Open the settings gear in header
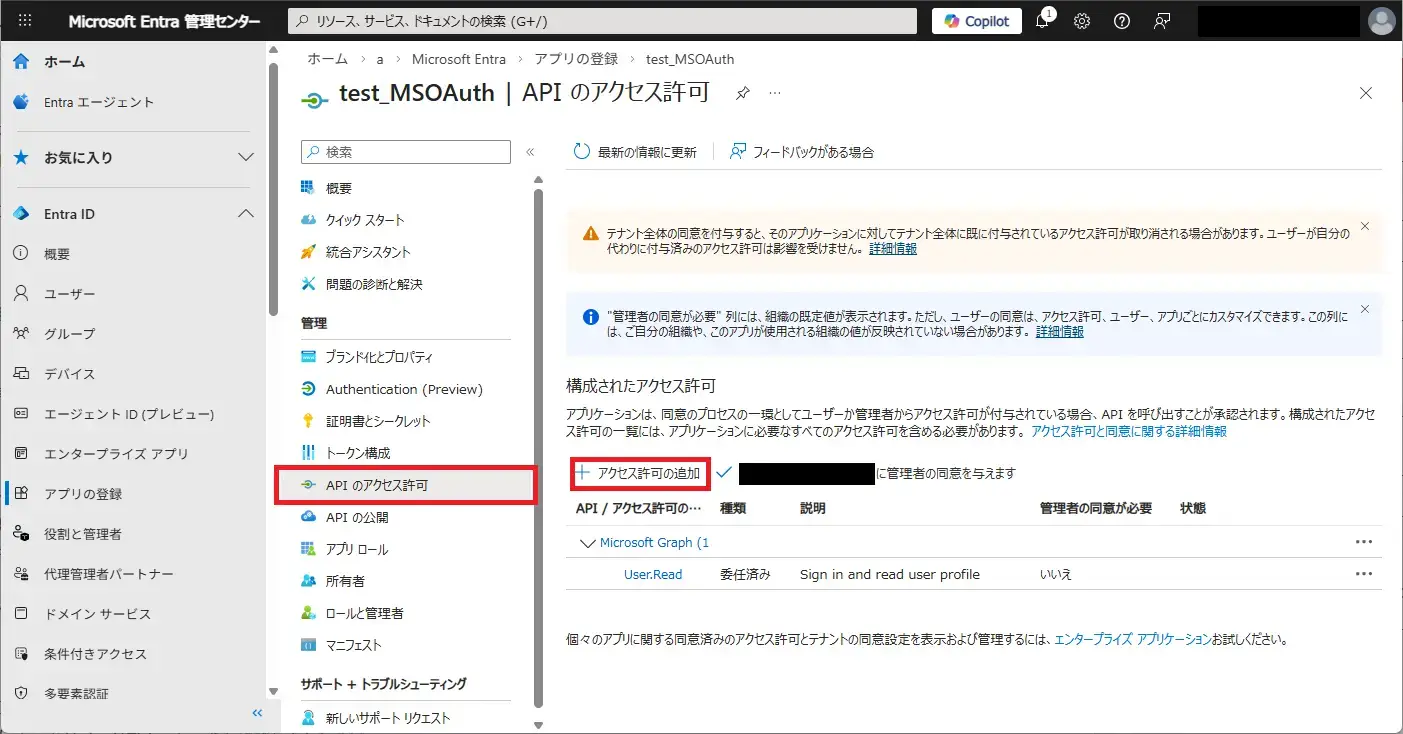Viewport: 1403px width, 734px height. (1082, 21)
